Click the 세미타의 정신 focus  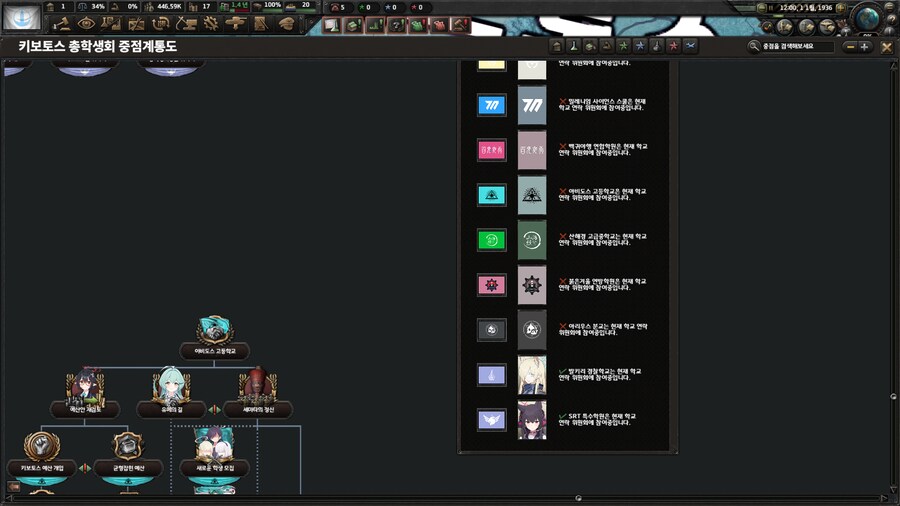[256, 387]
